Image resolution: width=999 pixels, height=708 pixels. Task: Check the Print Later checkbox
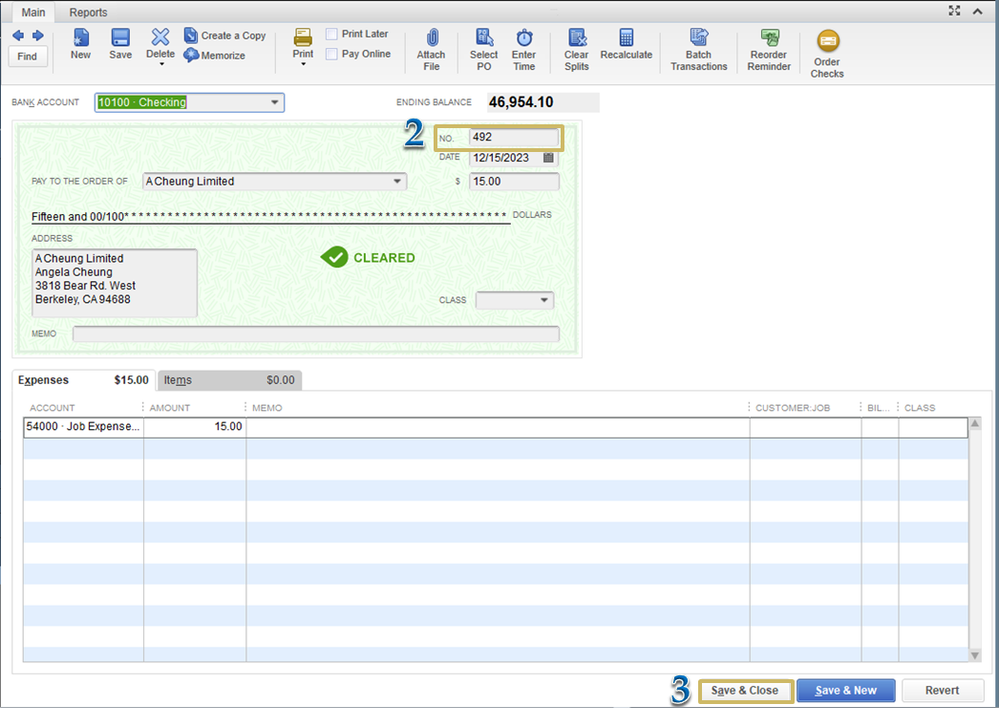(x=331, y=34)
